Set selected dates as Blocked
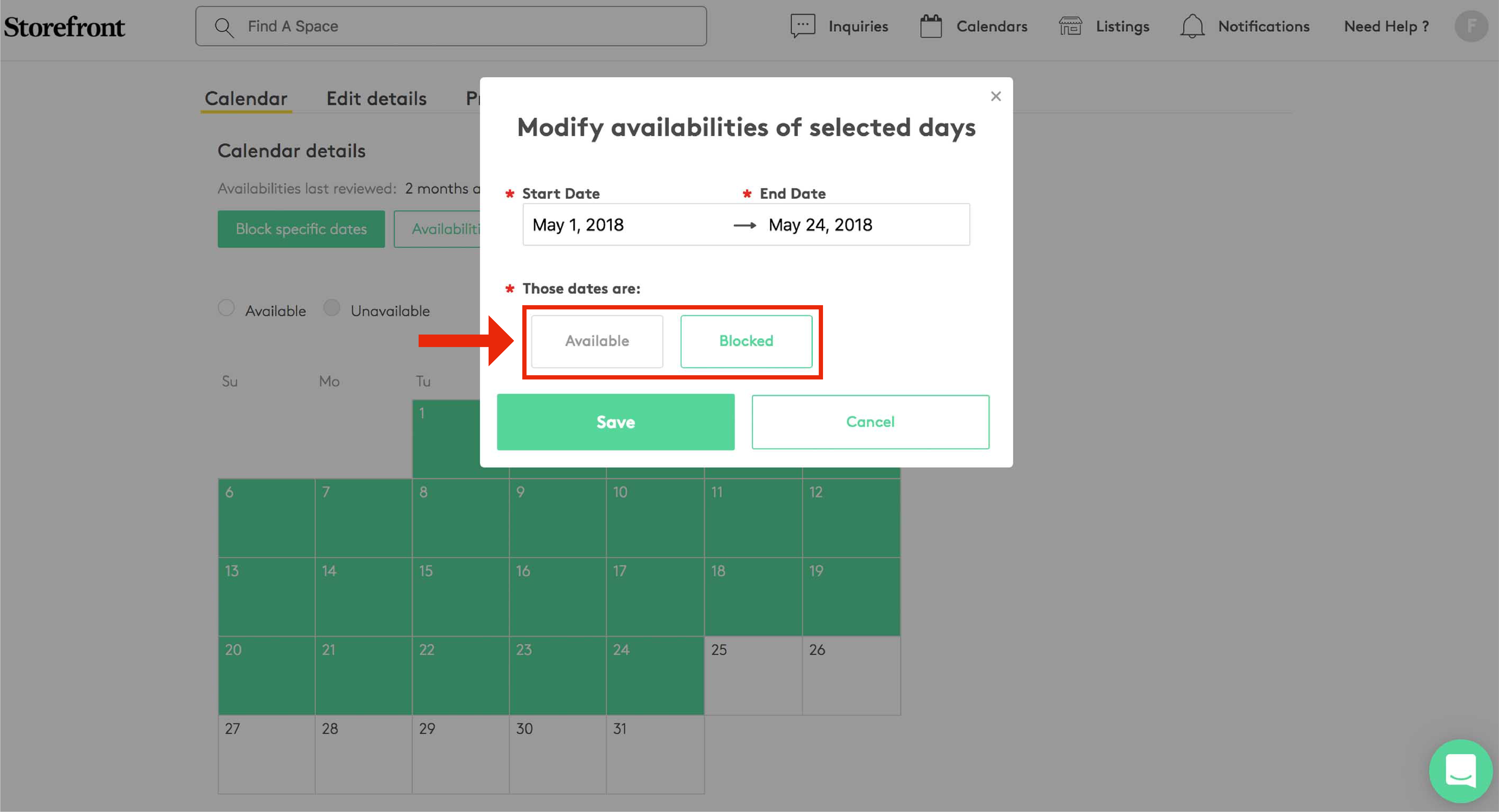This screenshot has width=1499, height=812. click(746, 341)
